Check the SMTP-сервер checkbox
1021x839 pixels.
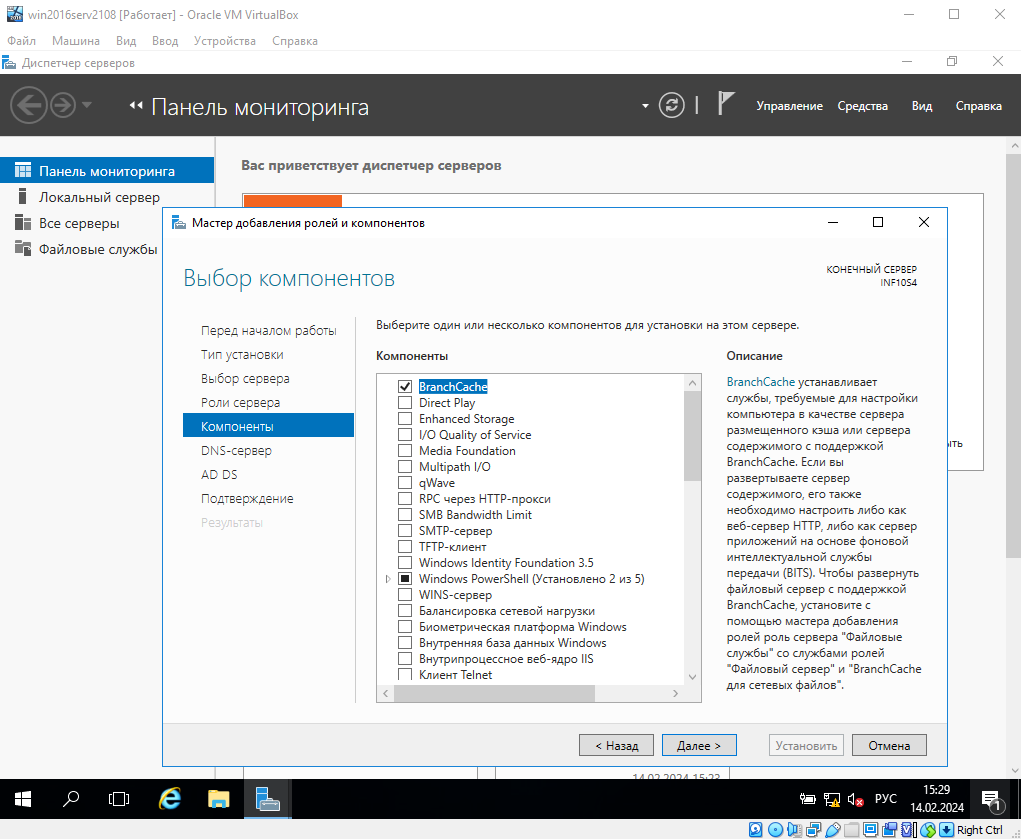click(405, 531)
